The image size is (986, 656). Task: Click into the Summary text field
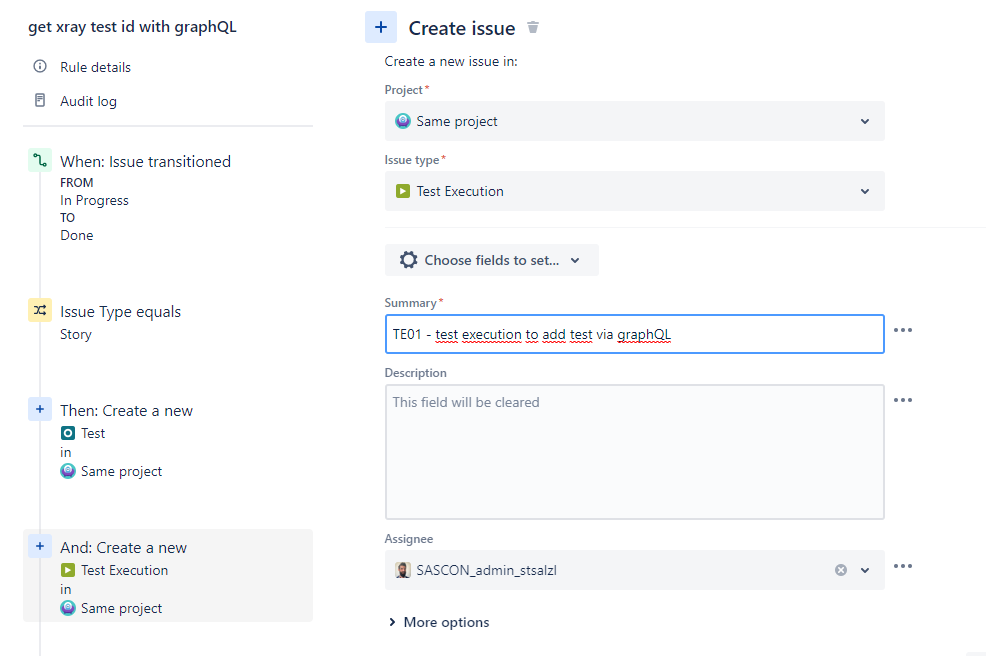pyautogui.click(x=634, y=334)
